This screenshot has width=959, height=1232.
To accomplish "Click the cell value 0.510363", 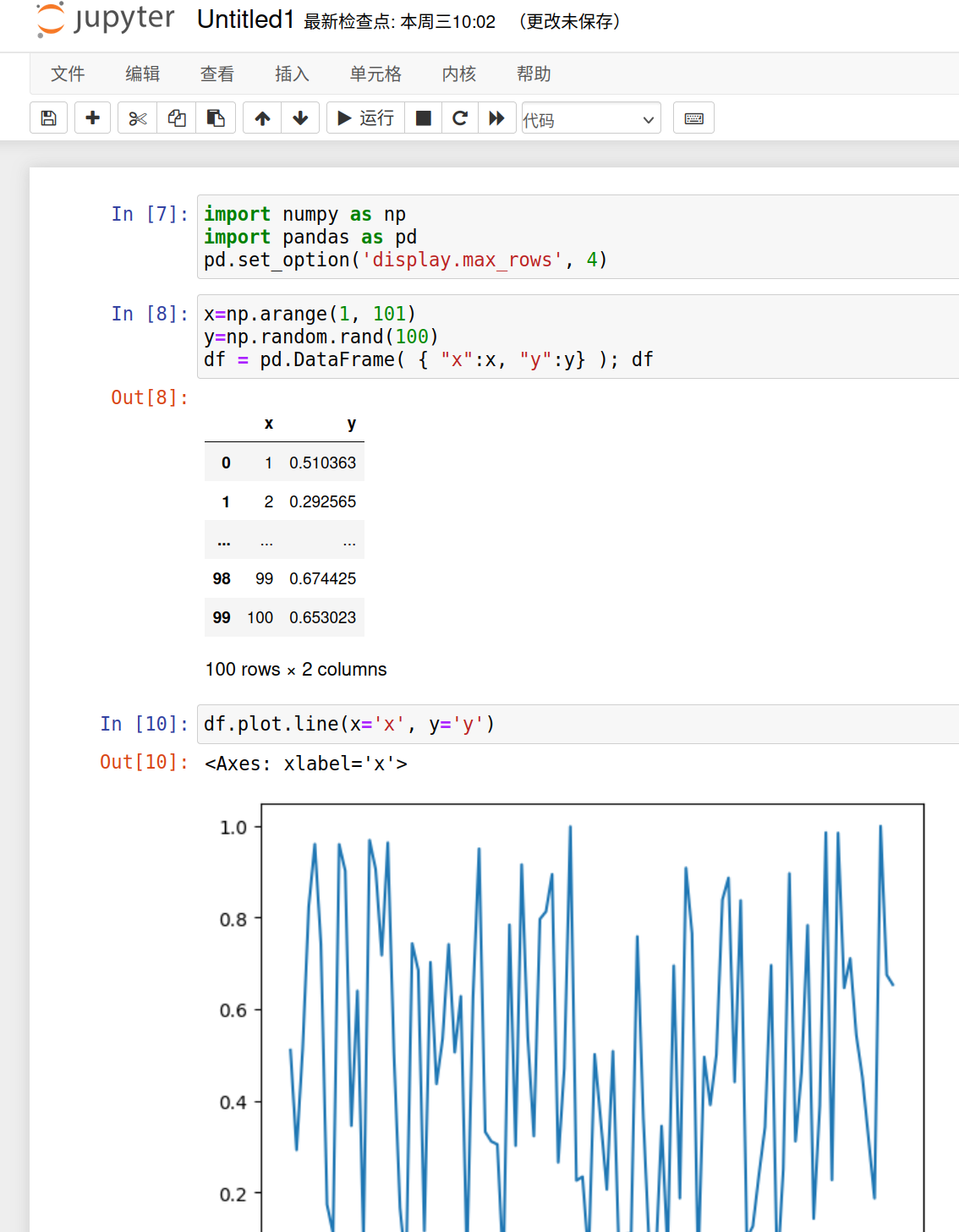I will (322, 463).
